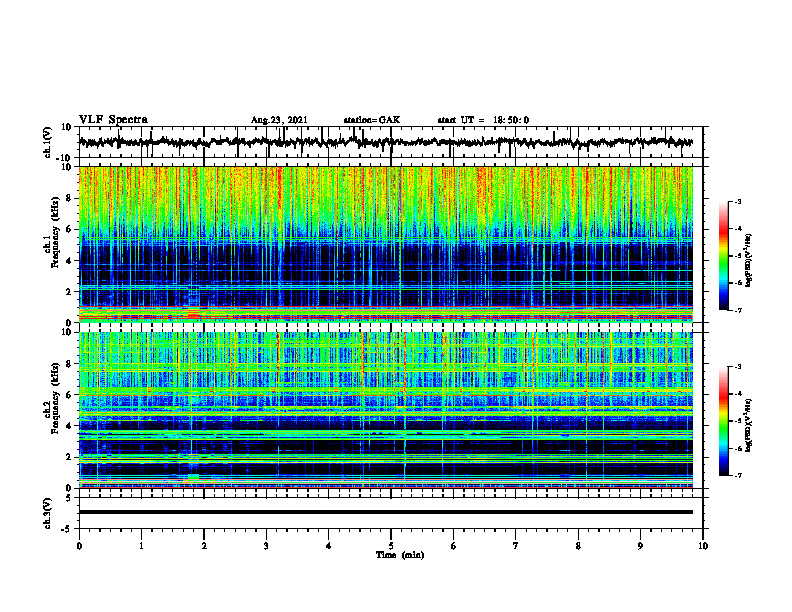
Task: Click the ch.1 waveform voltage trace
Action: pyautogui.click(x=386, y=142)
